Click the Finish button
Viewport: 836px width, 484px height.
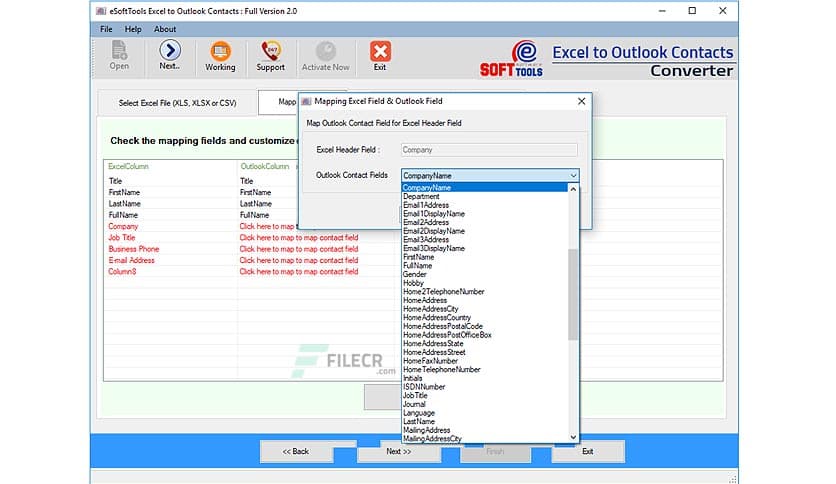click(495, 452)
